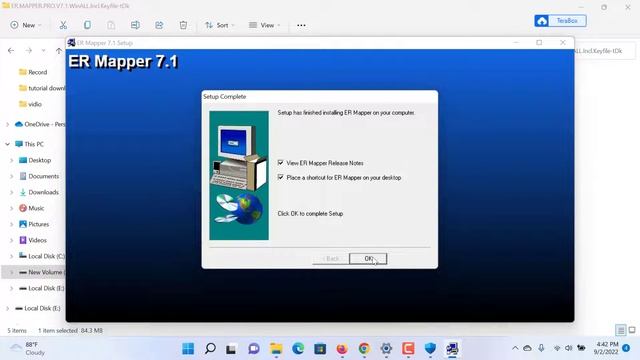Switch to details view layout icon
The height and width of the screenshot is (360, 640).
621,330
